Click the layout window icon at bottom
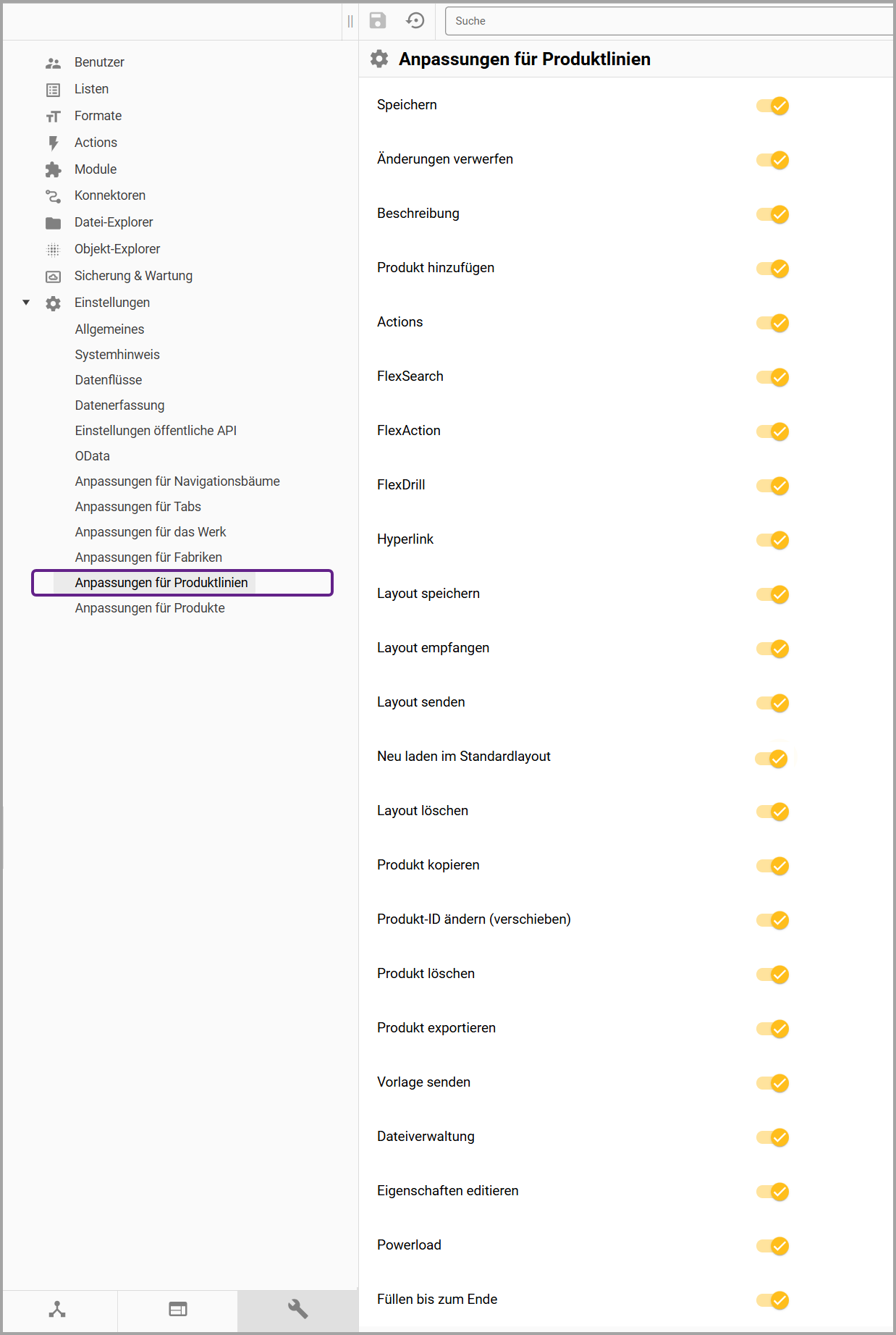This screenshot has width=896, height=1335. [x=178, y=1309]
